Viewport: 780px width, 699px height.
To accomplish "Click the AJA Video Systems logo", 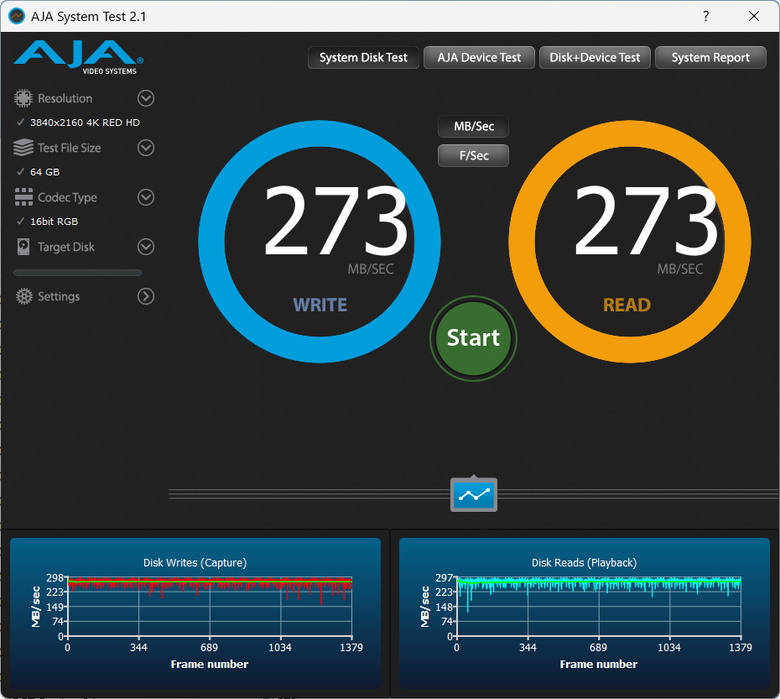I will click(79, 57).
